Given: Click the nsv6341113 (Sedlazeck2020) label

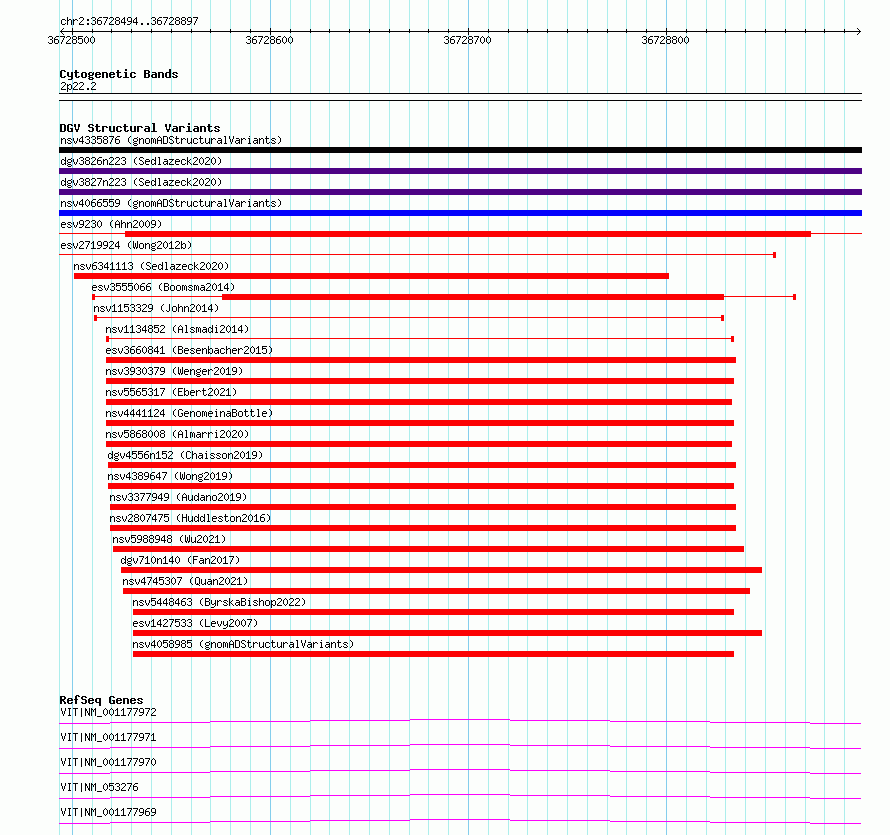Looking at the screenshot, I should (151, 266).
